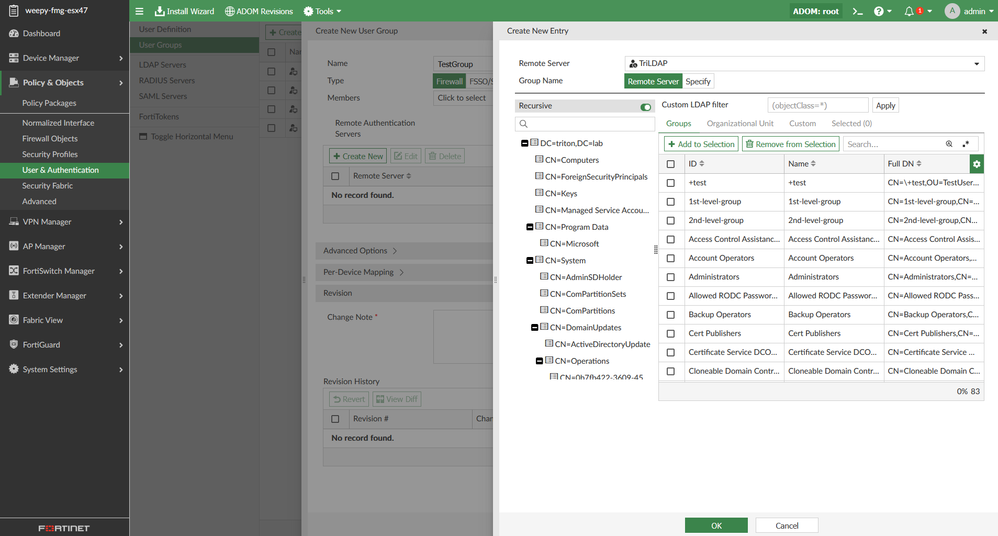Click Remove from Selection button
The width and height of the screenshot is (998, 536).
click(x=790, y=144)
